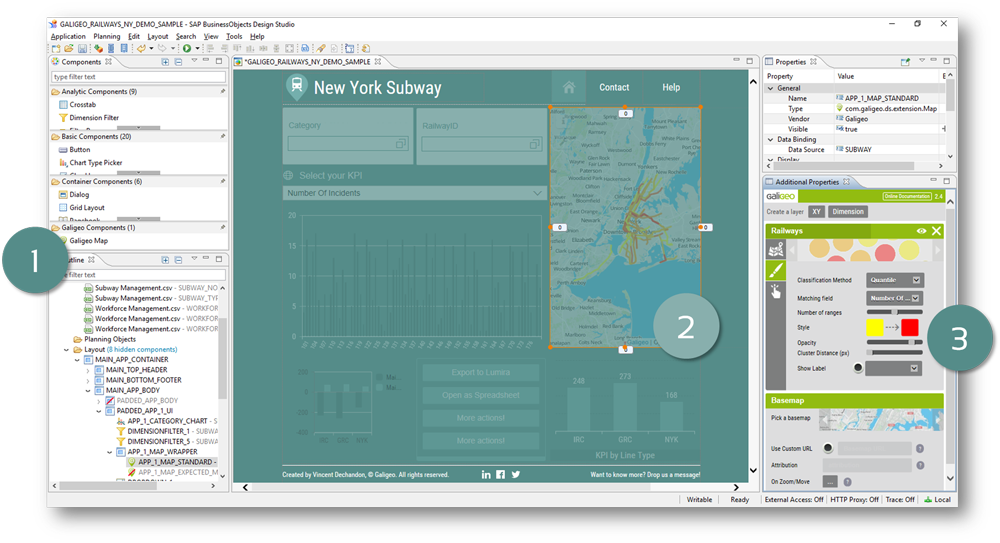Screen dimensions: 1000x543
Task: Click the Facebook icon in footer
Action: click(x=501, y=474)
